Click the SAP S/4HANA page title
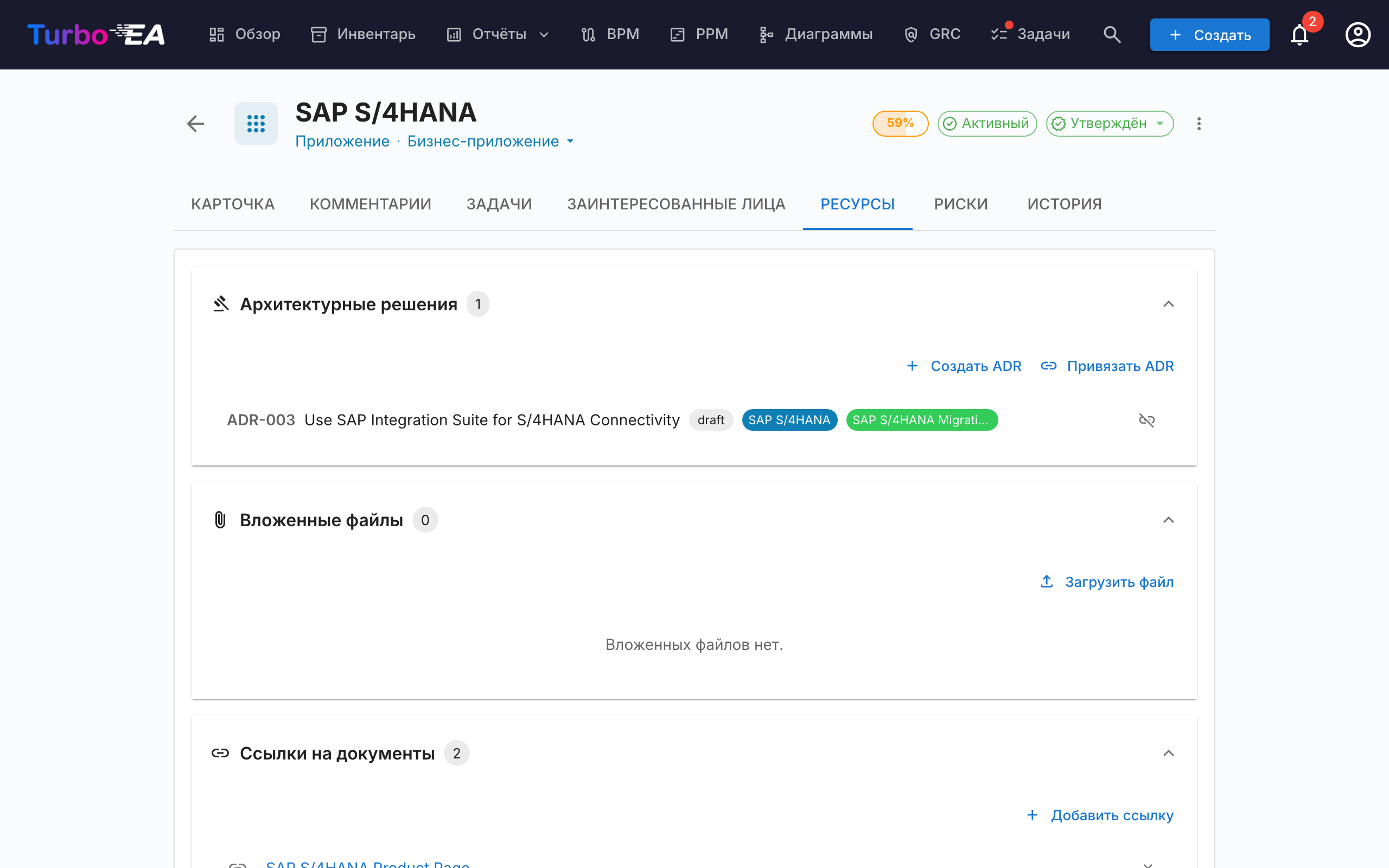This screenshot has width=1389, height=868. coord(386,112)
